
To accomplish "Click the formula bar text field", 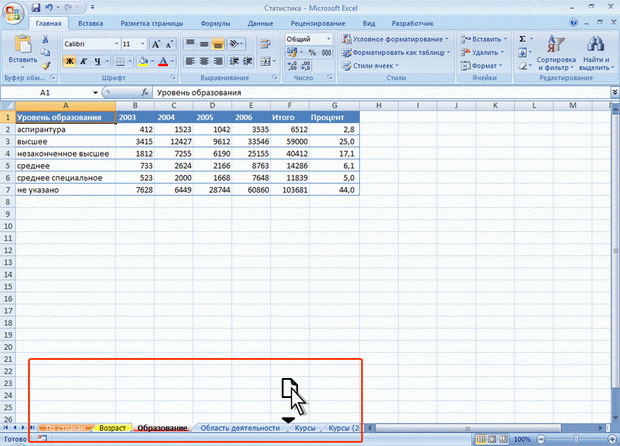I will coord(382,93).
